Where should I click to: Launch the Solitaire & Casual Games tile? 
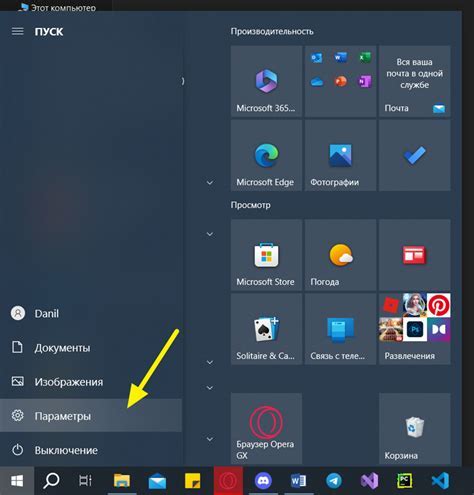pos(266,329)
